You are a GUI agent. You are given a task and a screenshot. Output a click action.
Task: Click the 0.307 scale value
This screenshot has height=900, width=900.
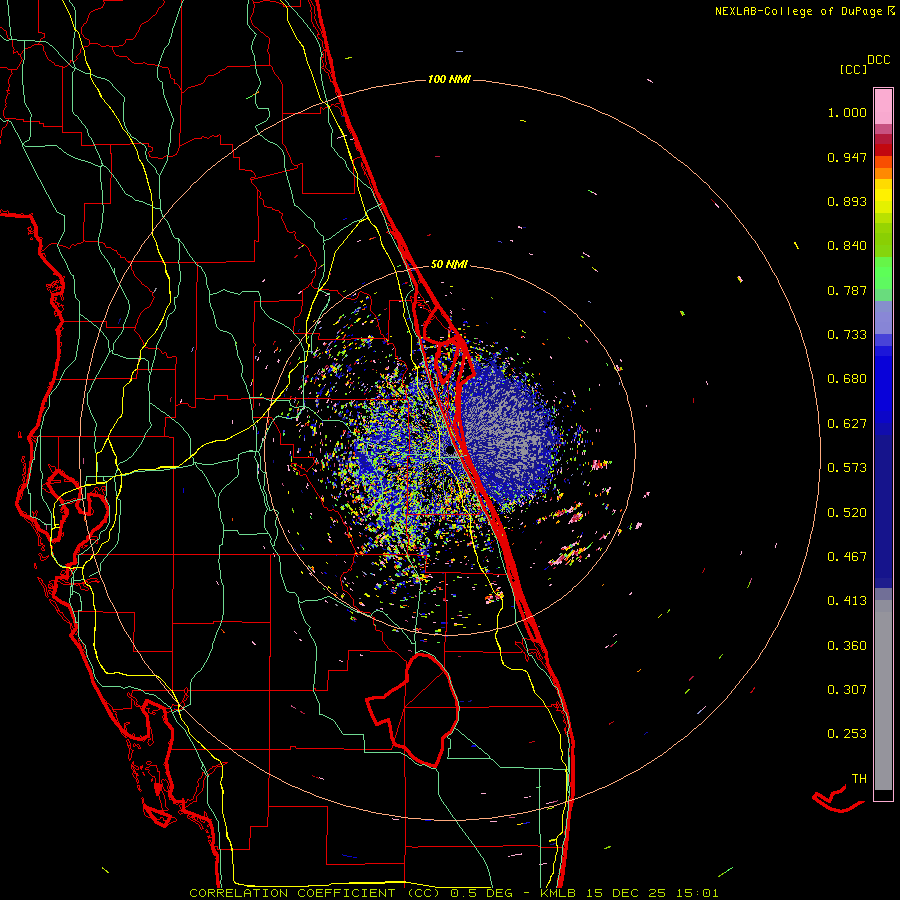tap(847, 690)
